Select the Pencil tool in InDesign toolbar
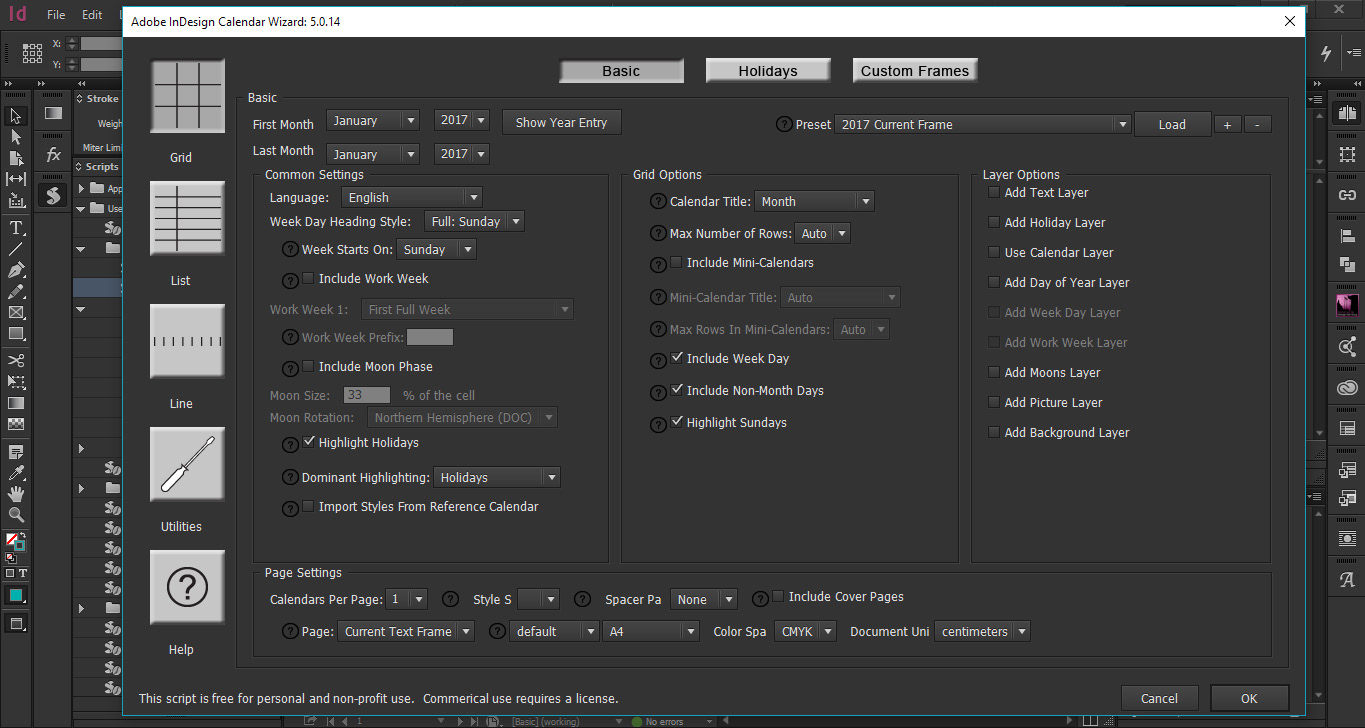This screenshot has height=728, width=1365. 16,291
